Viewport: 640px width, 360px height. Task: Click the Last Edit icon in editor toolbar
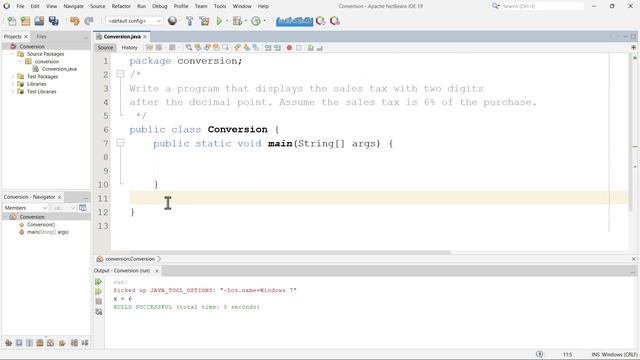pyautogui.click(x=149, y=48)
